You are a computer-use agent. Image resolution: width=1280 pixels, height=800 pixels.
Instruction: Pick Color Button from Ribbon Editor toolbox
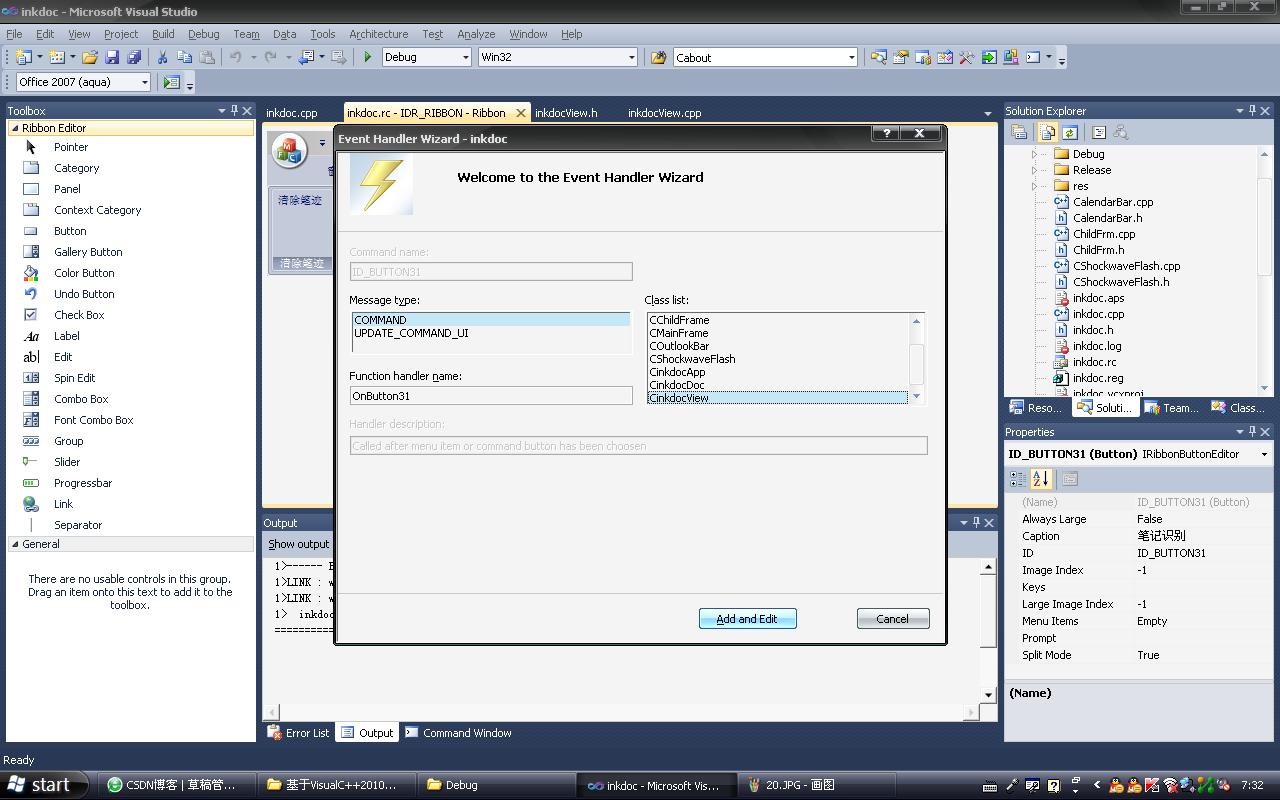(84, 273)
